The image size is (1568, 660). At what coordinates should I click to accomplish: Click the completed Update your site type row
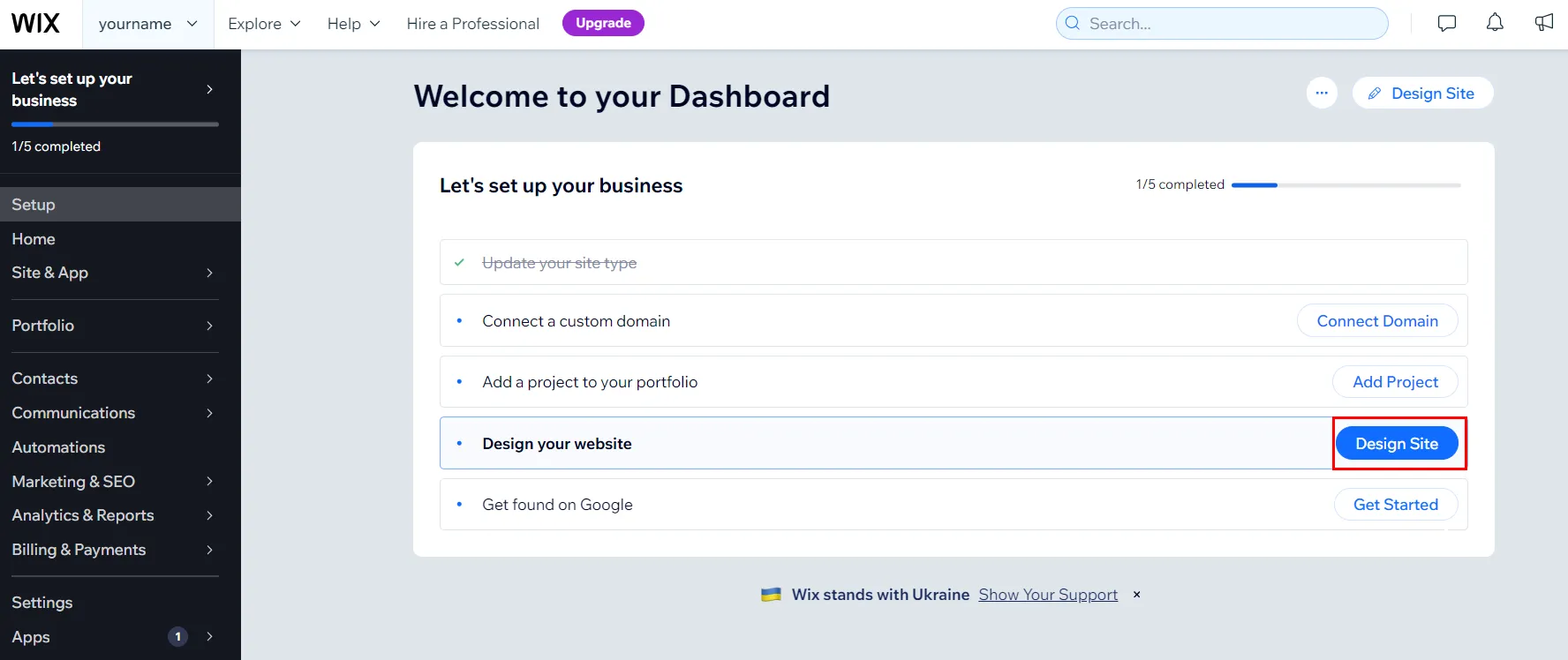pos(954,262)
